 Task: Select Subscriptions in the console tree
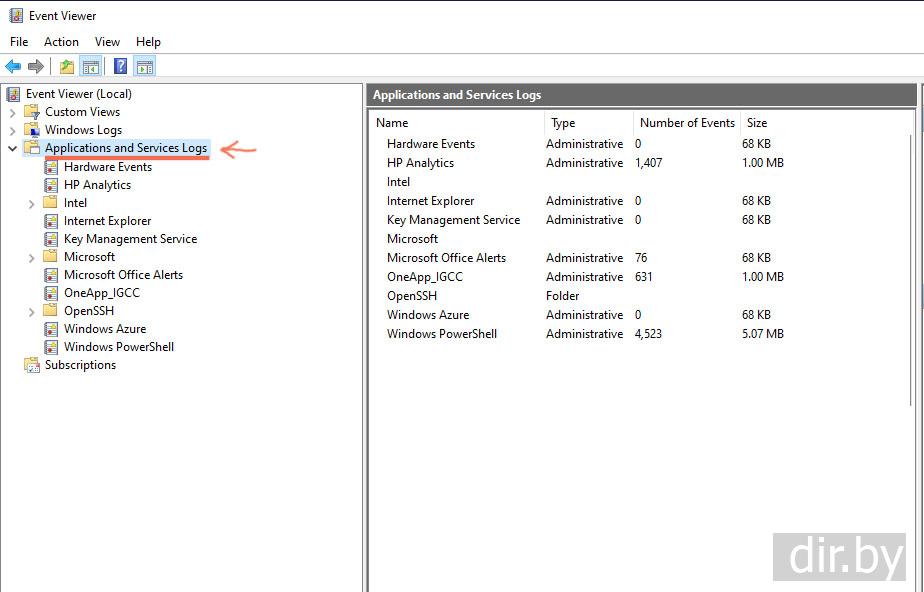pos(80,365)
